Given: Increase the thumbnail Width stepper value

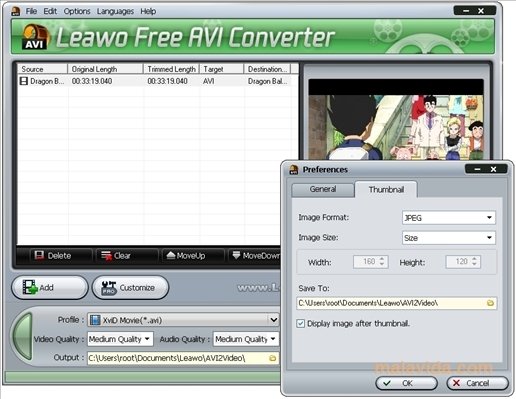Looking at the screenshot, I should (x=382, y=259).
